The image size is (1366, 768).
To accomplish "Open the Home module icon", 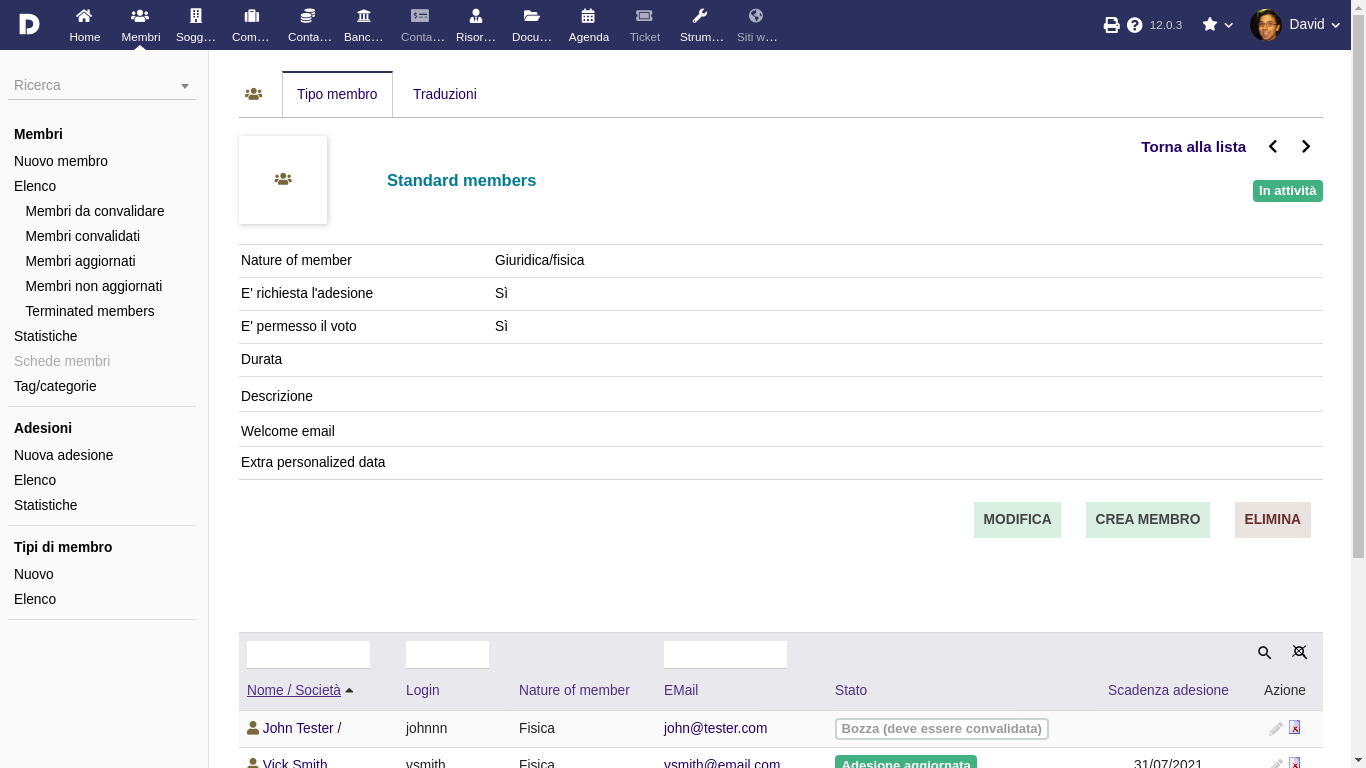I will coord(85,16).
